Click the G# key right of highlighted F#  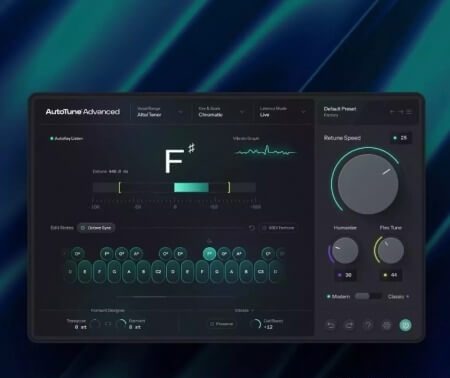[x=224, y=254]
